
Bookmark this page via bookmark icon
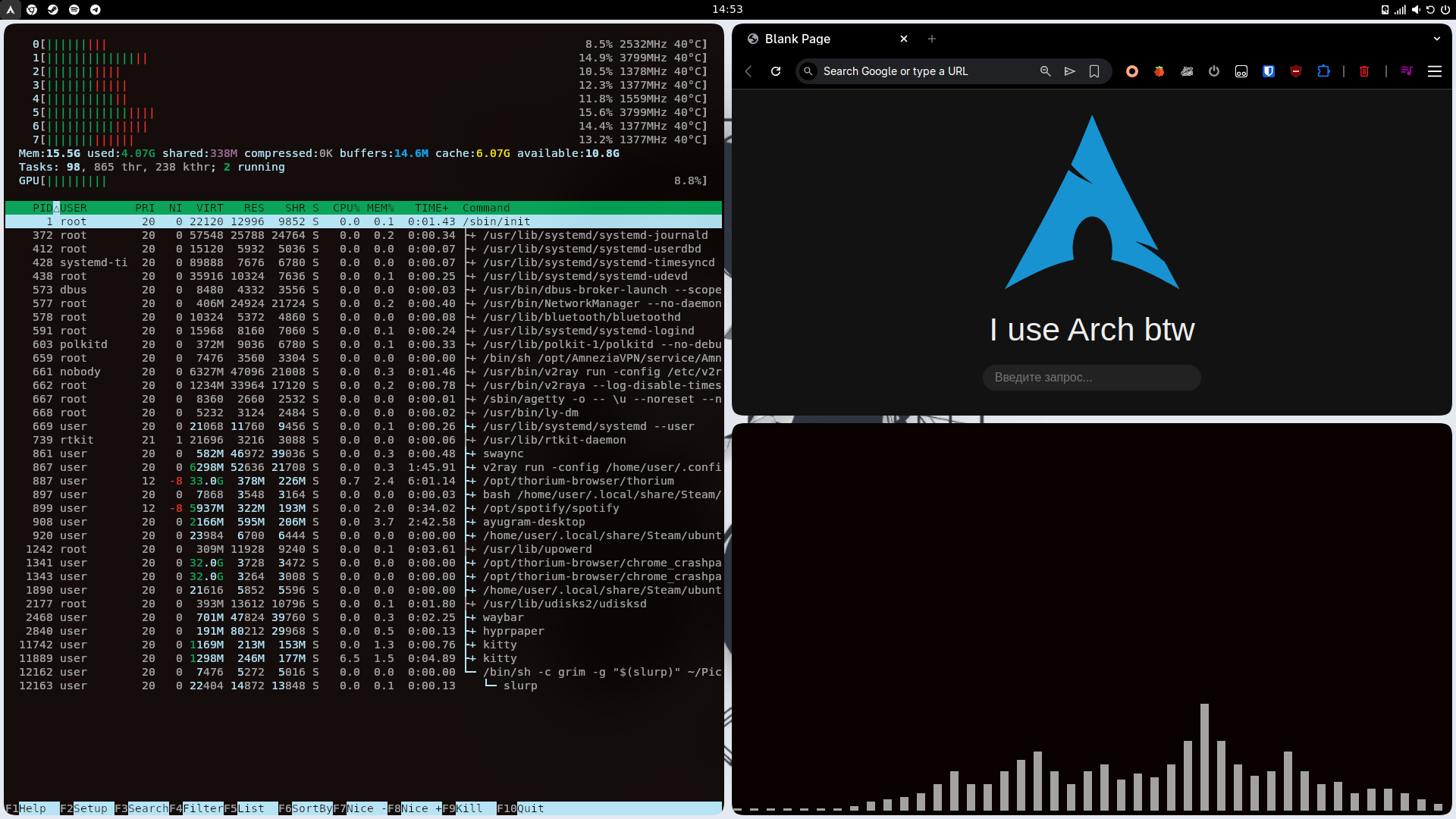[1094, 71]
